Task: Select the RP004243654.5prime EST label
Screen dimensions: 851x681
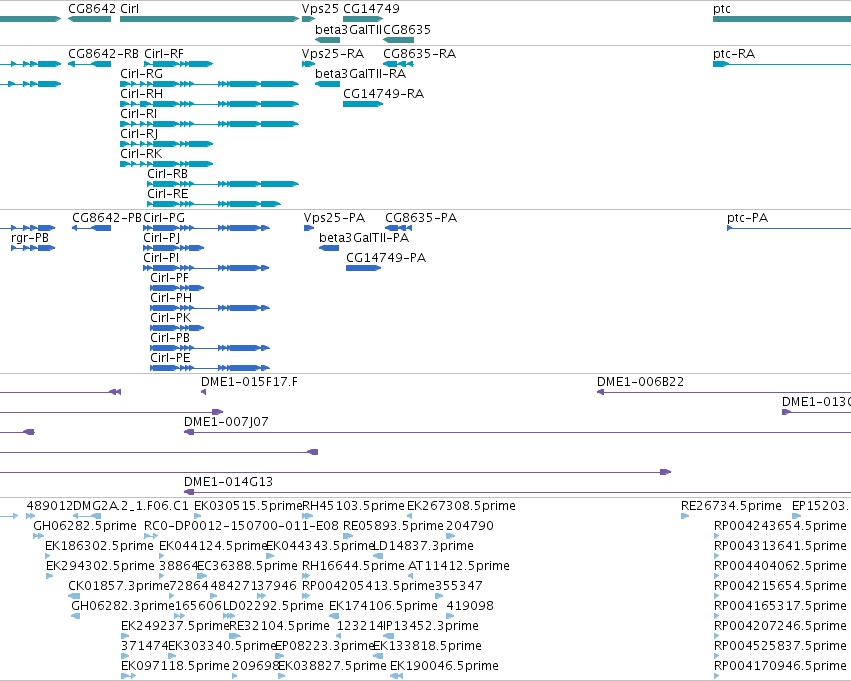Action: 780,526
